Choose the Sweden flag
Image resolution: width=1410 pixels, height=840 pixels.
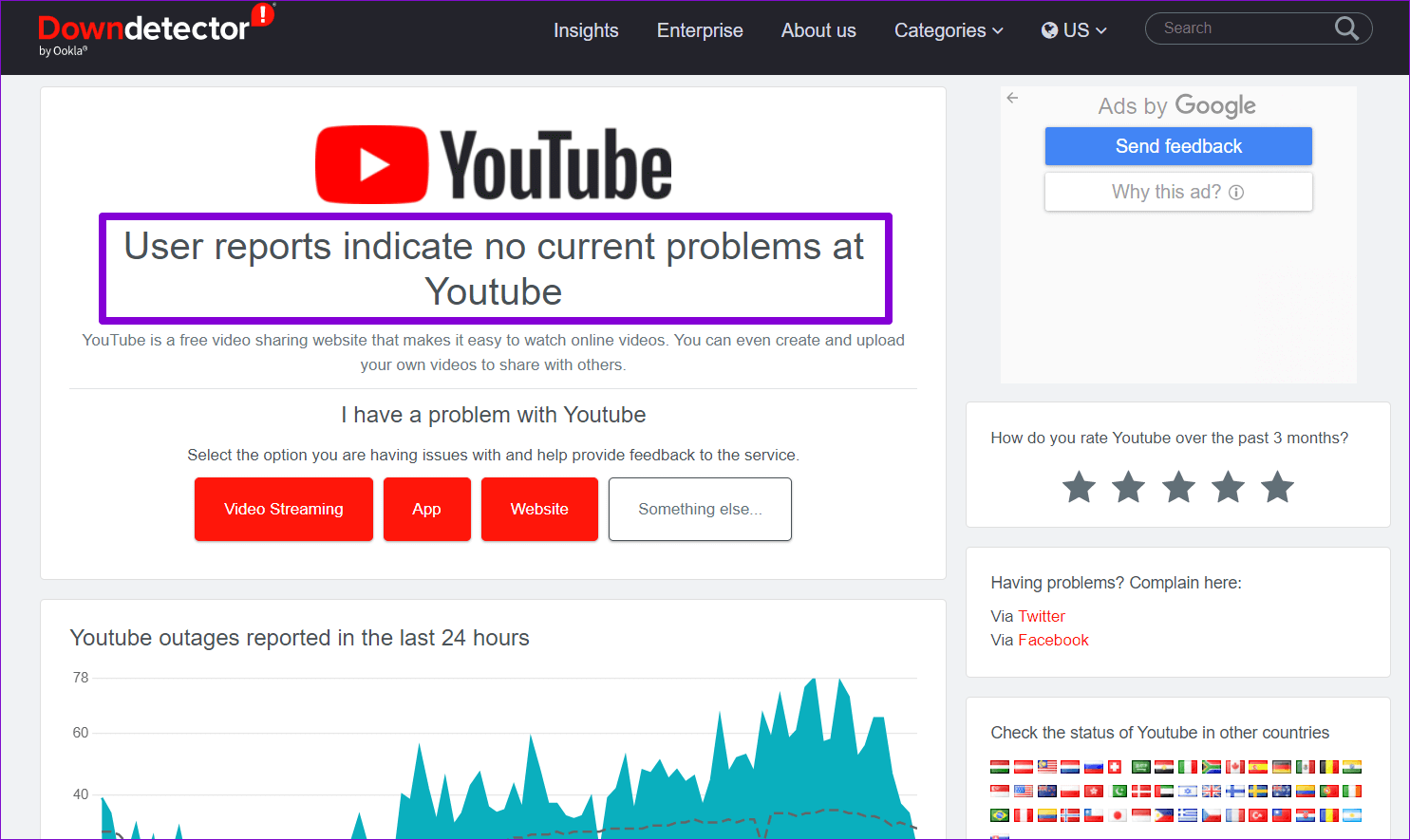point(1258,791)
